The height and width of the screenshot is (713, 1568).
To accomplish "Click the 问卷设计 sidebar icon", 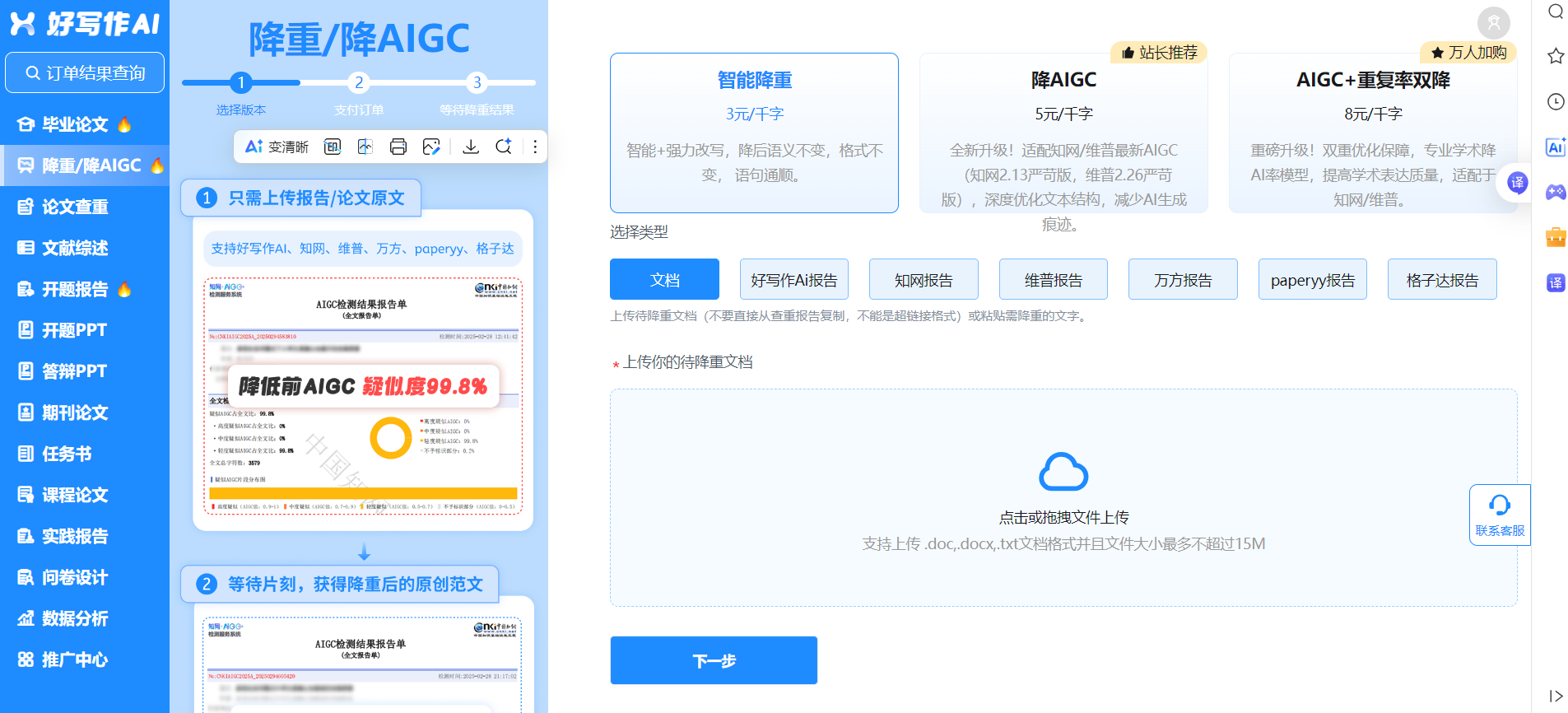I will 26,577.
